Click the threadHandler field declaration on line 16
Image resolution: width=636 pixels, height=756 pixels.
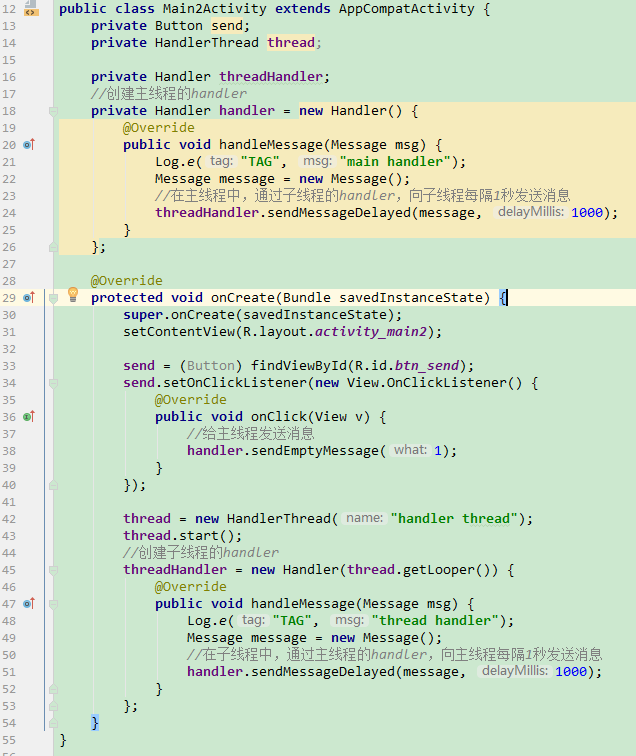tap(271, 76)
